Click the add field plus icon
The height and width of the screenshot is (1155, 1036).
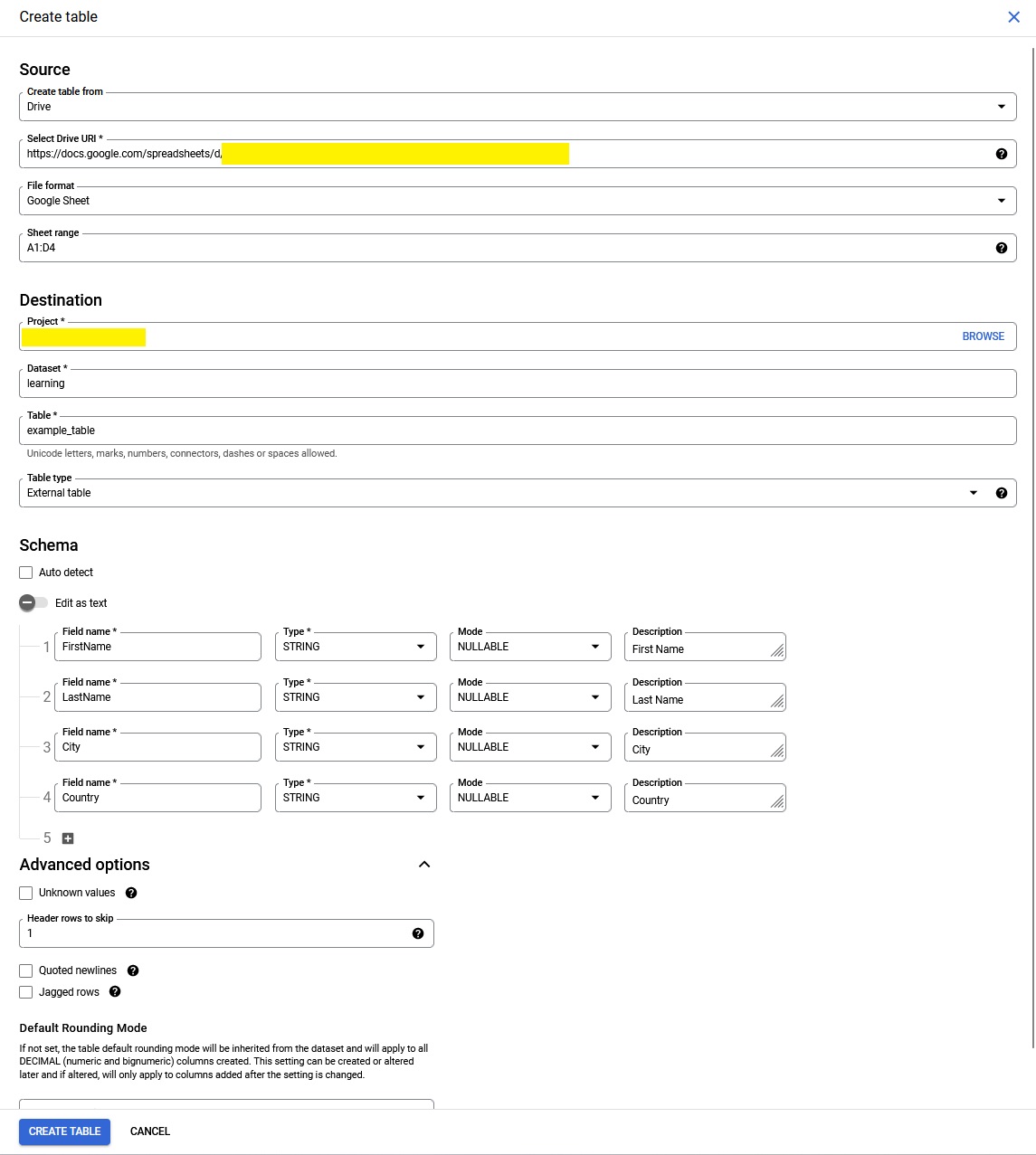coord(68,838)
